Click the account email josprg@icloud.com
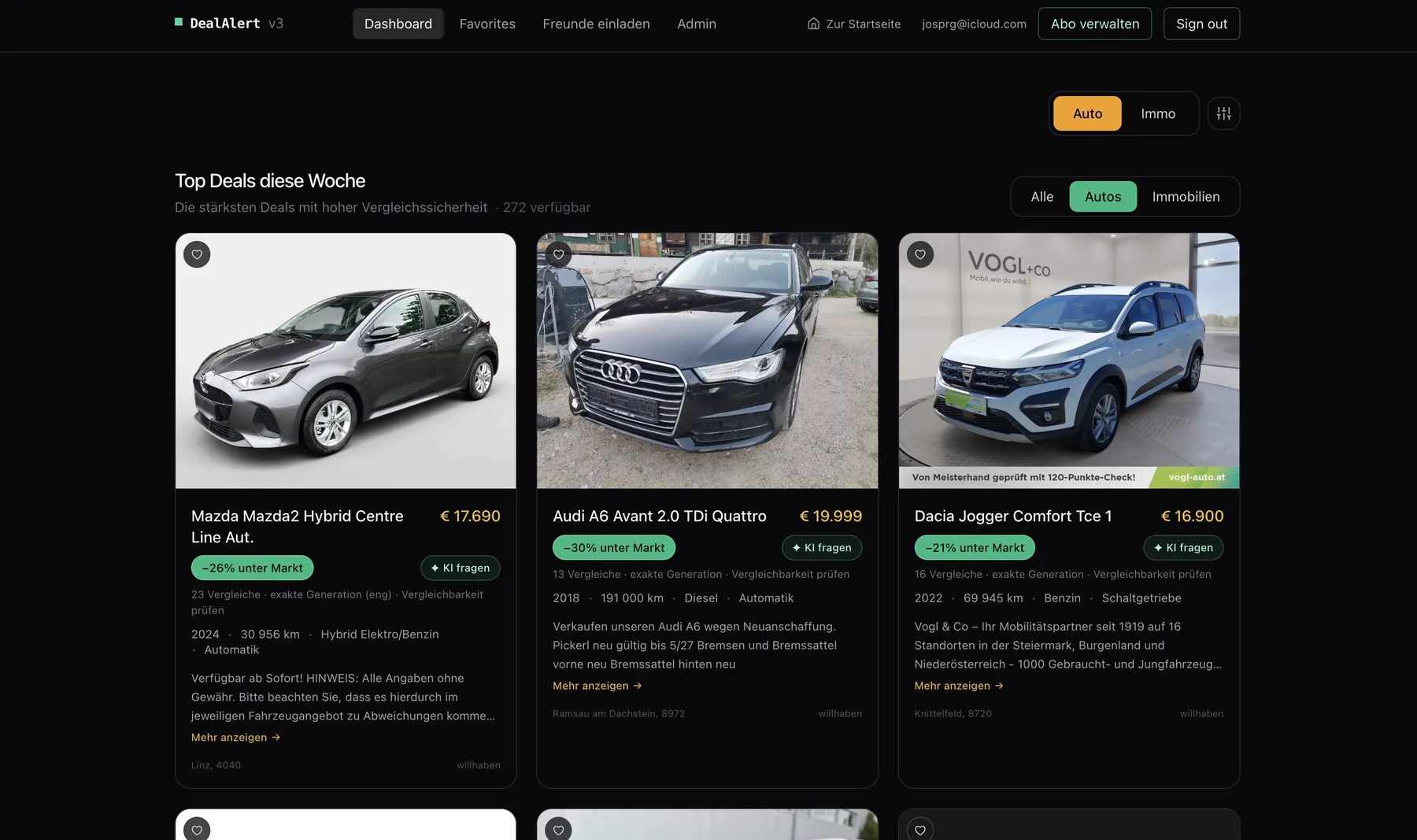 [x=974, y=24]
